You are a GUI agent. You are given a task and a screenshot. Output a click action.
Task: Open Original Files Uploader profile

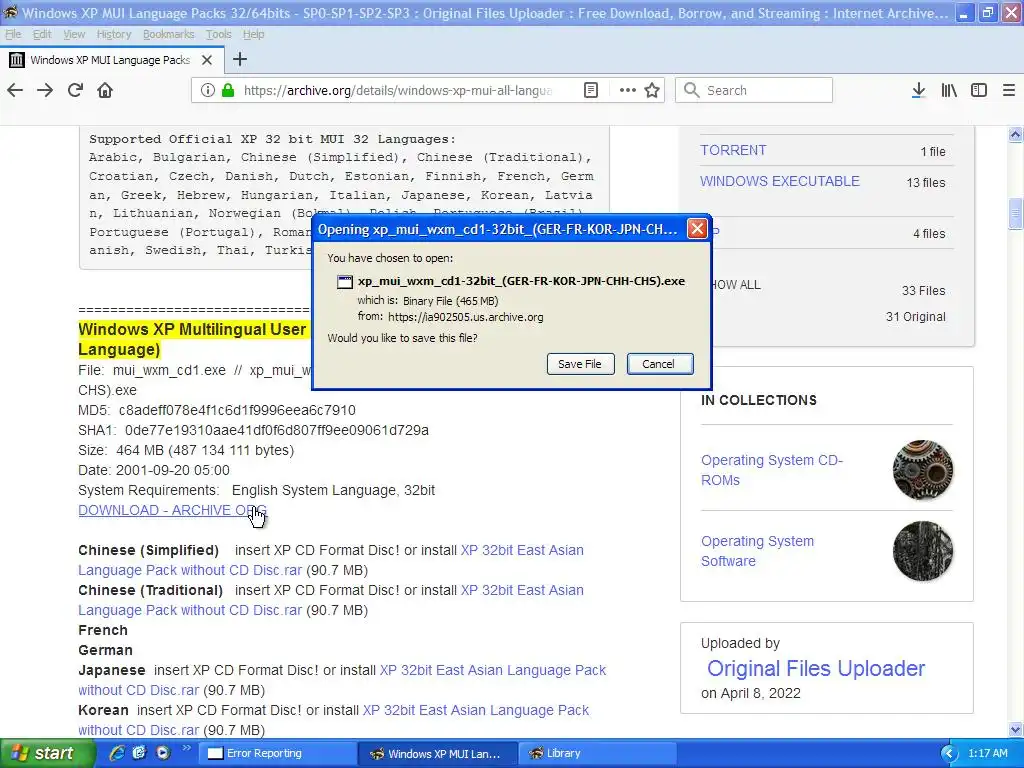pyautogui.click(x=816, y=668)
